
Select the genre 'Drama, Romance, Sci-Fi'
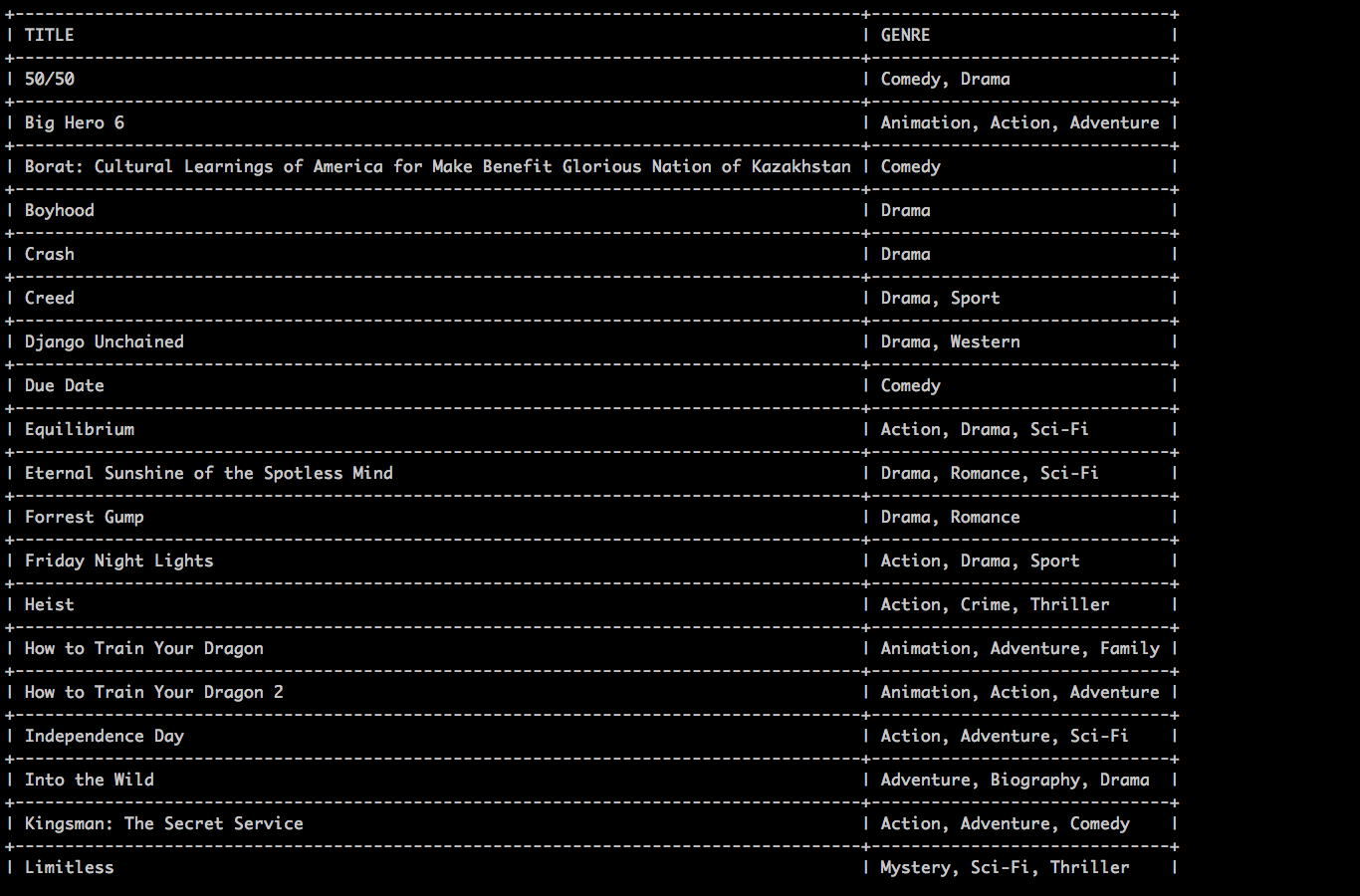[x=990, y=473]
